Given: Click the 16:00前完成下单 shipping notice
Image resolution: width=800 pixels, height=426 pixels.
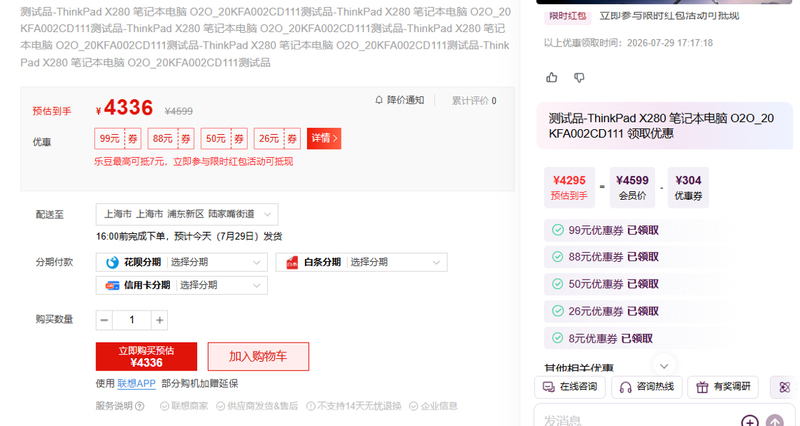Looking at the screenshot, I should point(189,236).
